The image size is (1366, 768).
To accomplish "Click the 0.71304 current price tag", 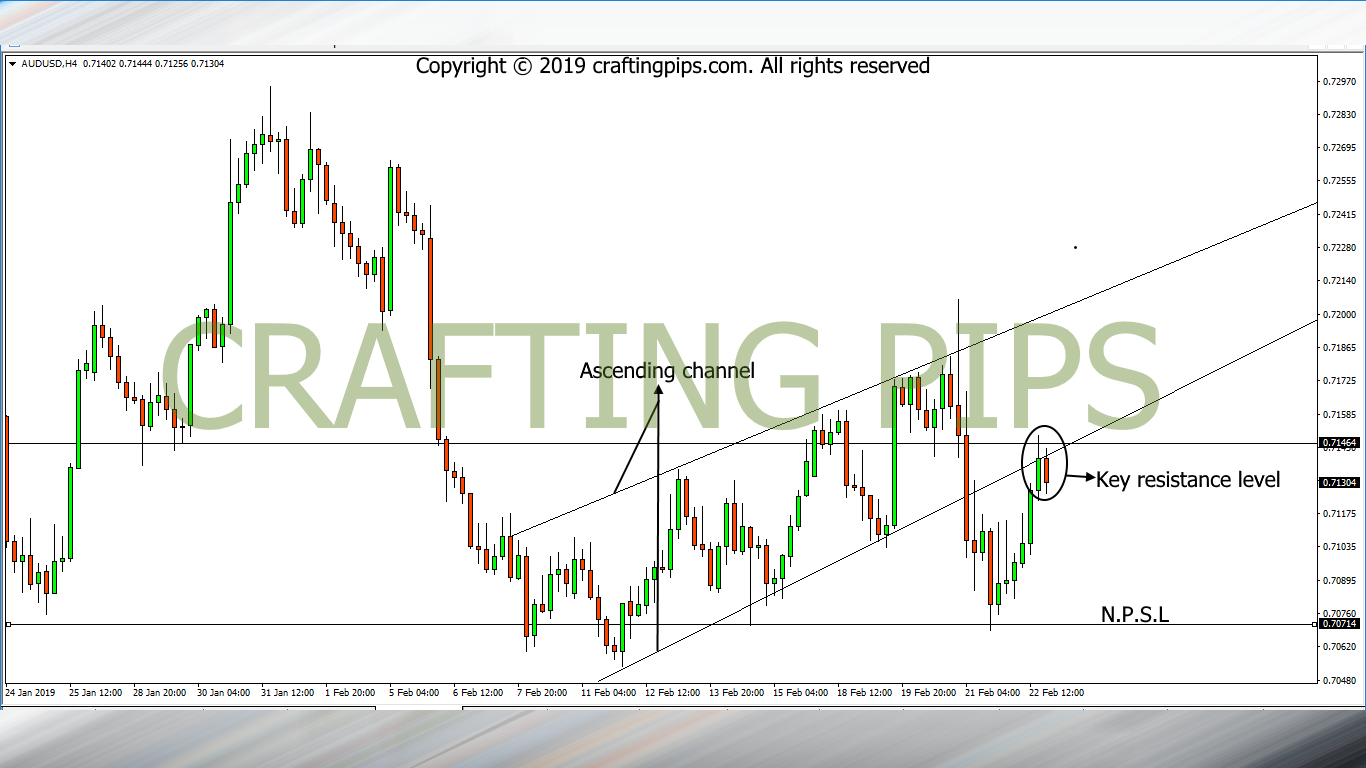I will [1339, 482].
